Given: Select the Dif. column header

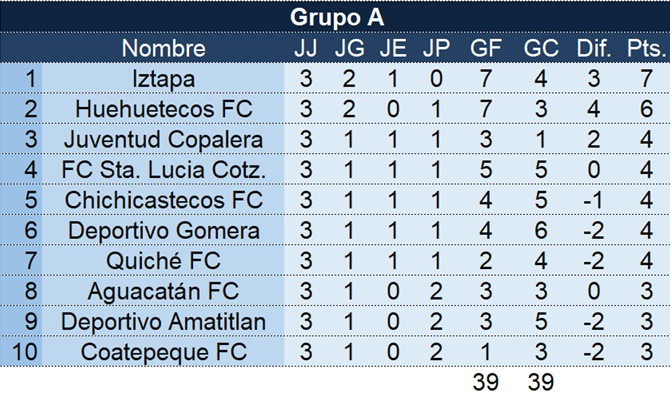Looking at the screenshot, I should tap(594, 48).
